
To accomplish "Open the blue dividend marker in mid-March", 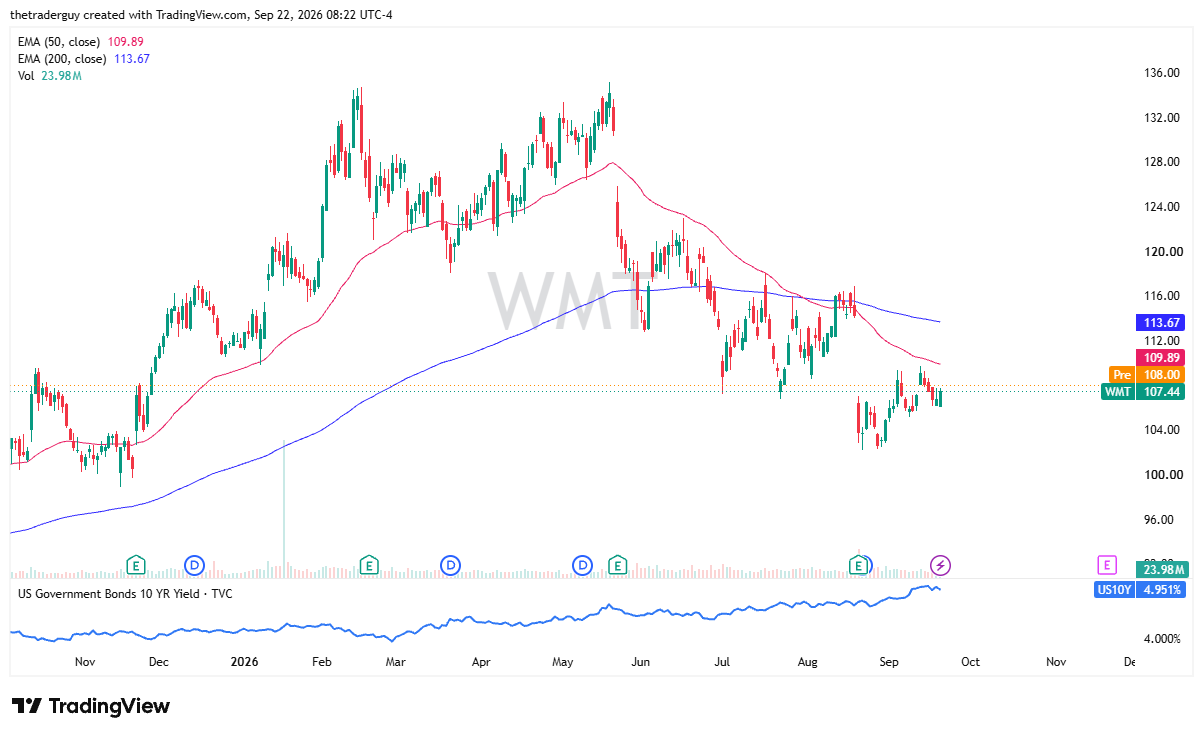I will pyautogui.click(x=451, y=566).
